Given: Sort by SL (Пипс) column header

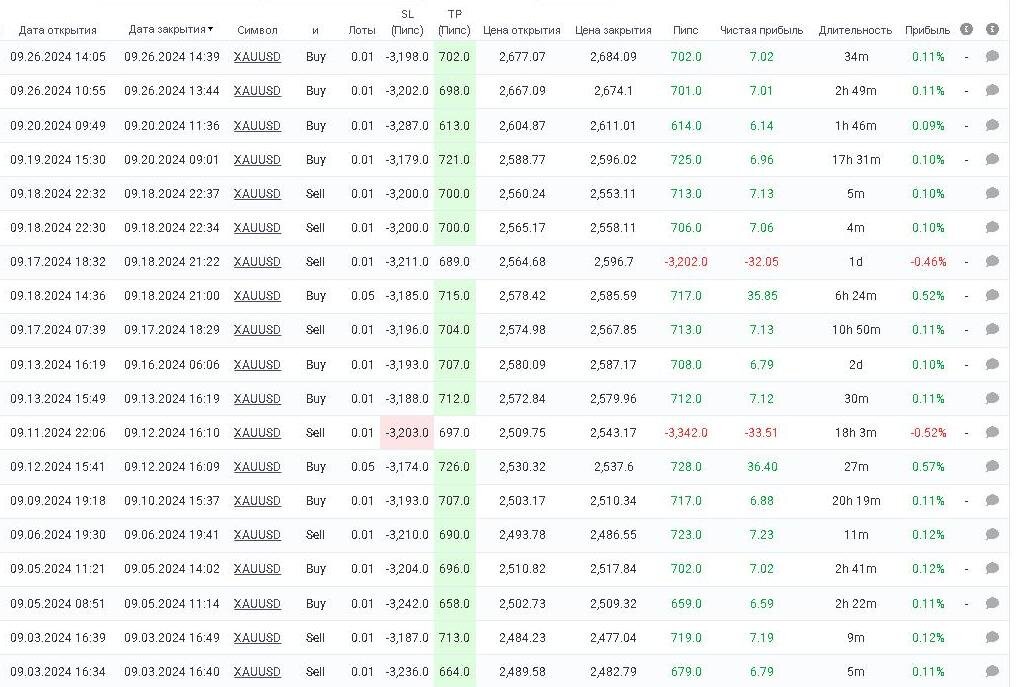Looking at the screenshot, I should pos(407,22).
